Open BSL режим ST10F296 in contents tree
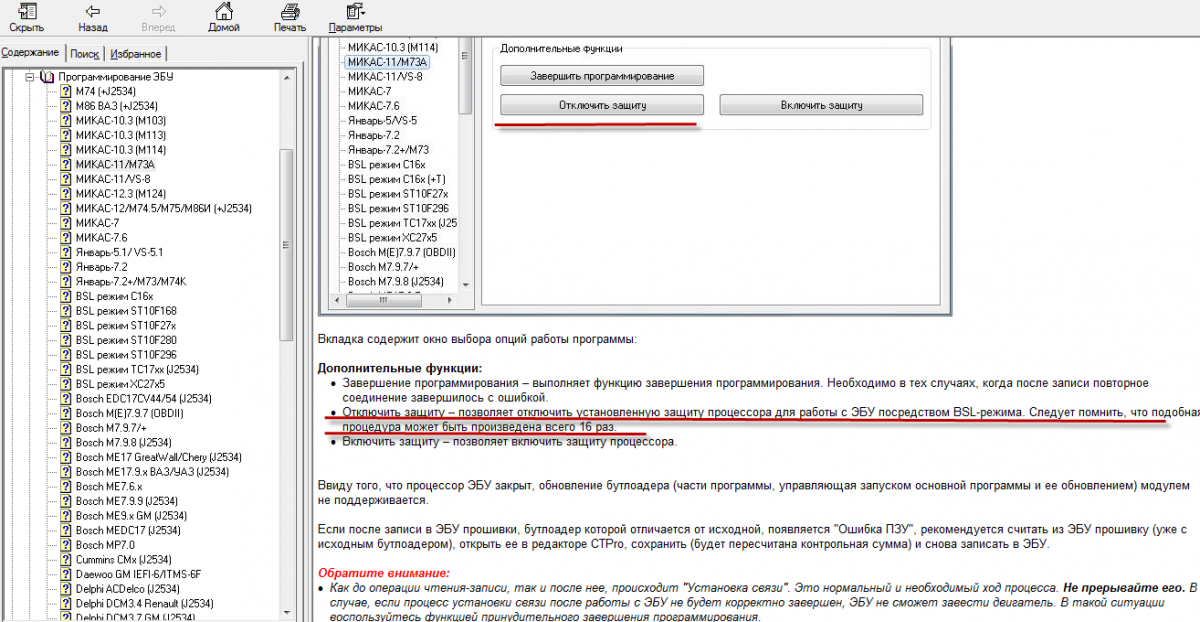1200x622 pixels. (126, 354)
